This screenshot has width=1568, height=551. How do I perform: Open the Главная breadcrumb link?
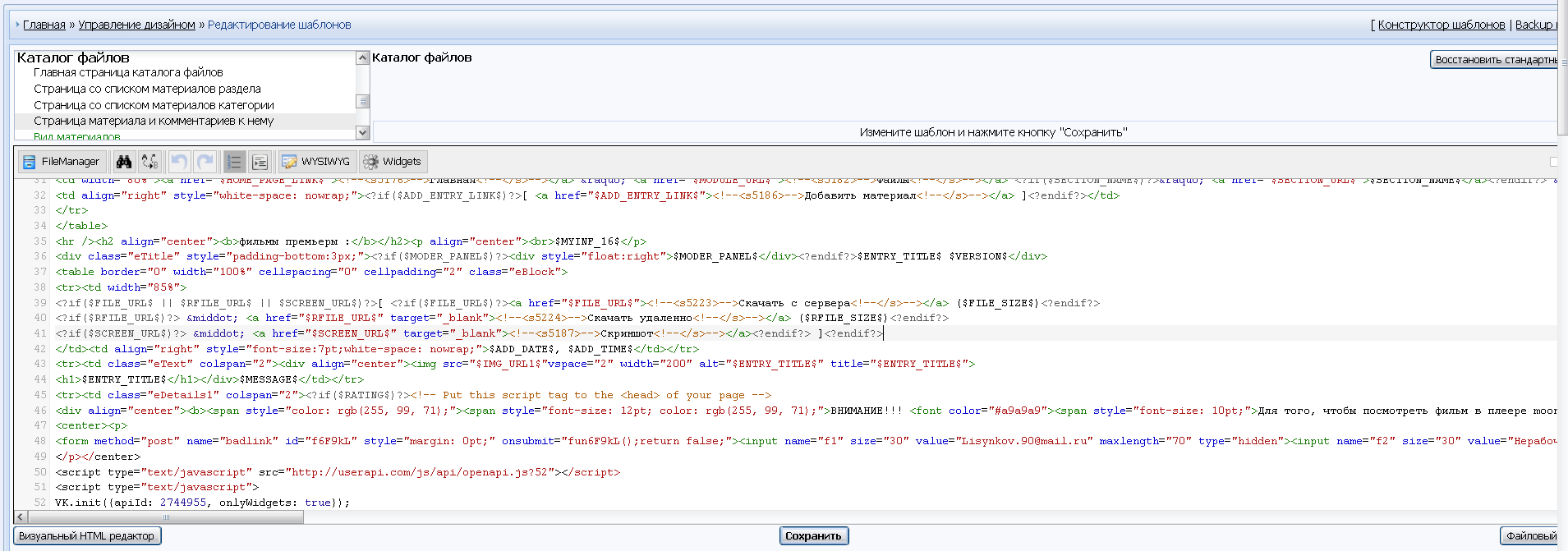44,25
